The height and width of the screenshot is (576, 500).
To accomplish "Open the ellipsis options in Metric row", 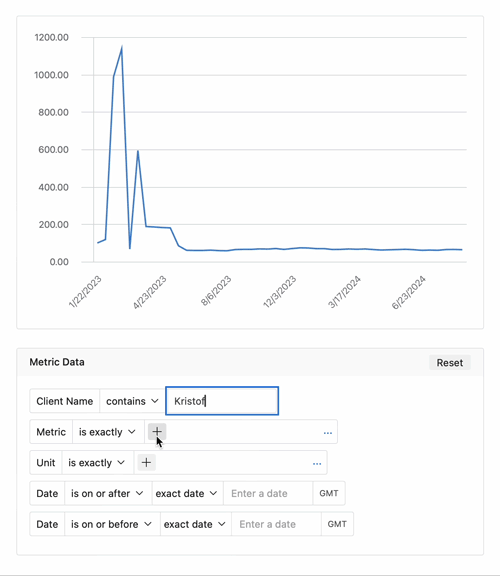I will 328,433.
